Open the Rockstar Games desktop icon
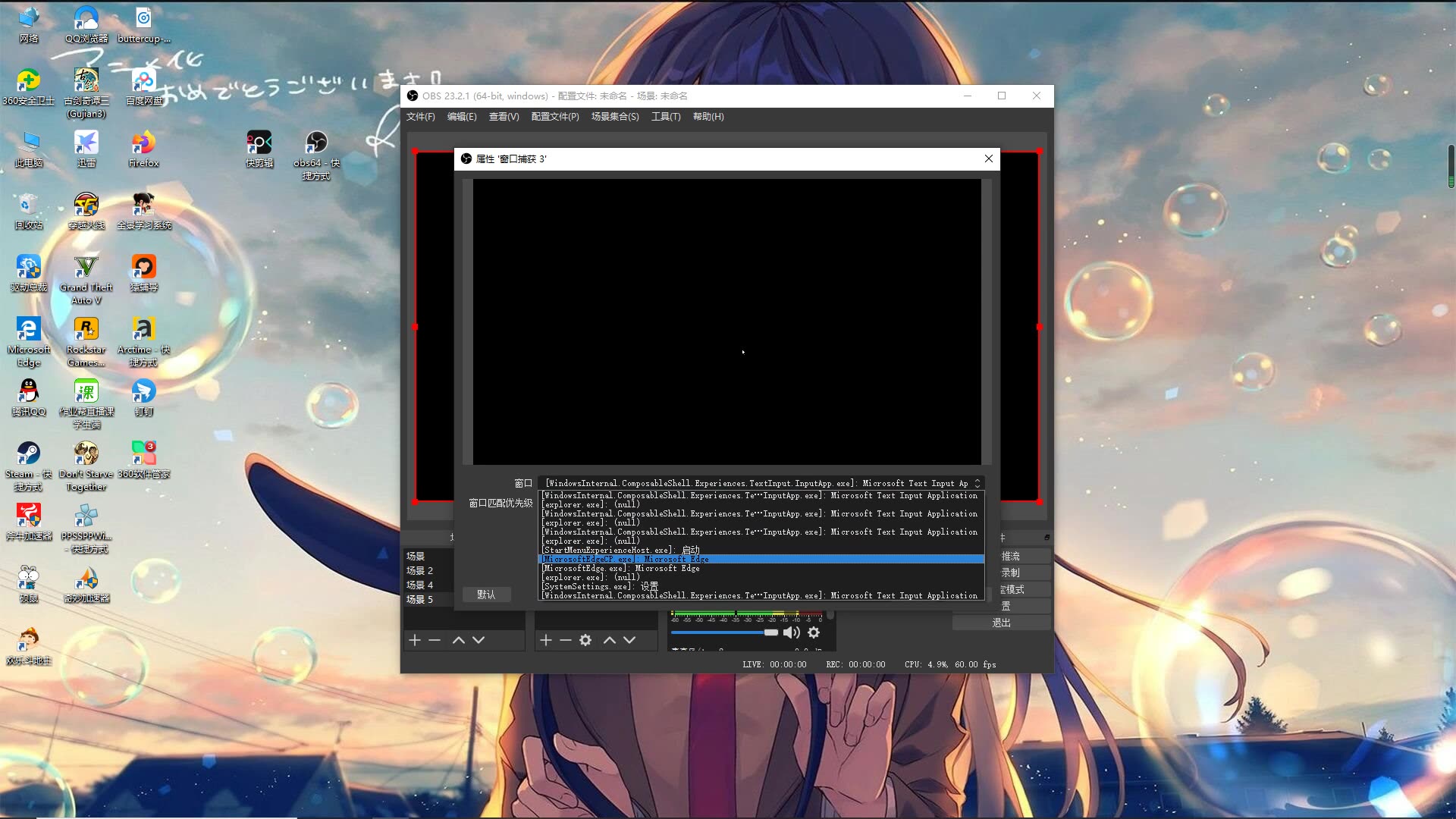The width and height of the screenshot is (1456, 819). point(86,342)
